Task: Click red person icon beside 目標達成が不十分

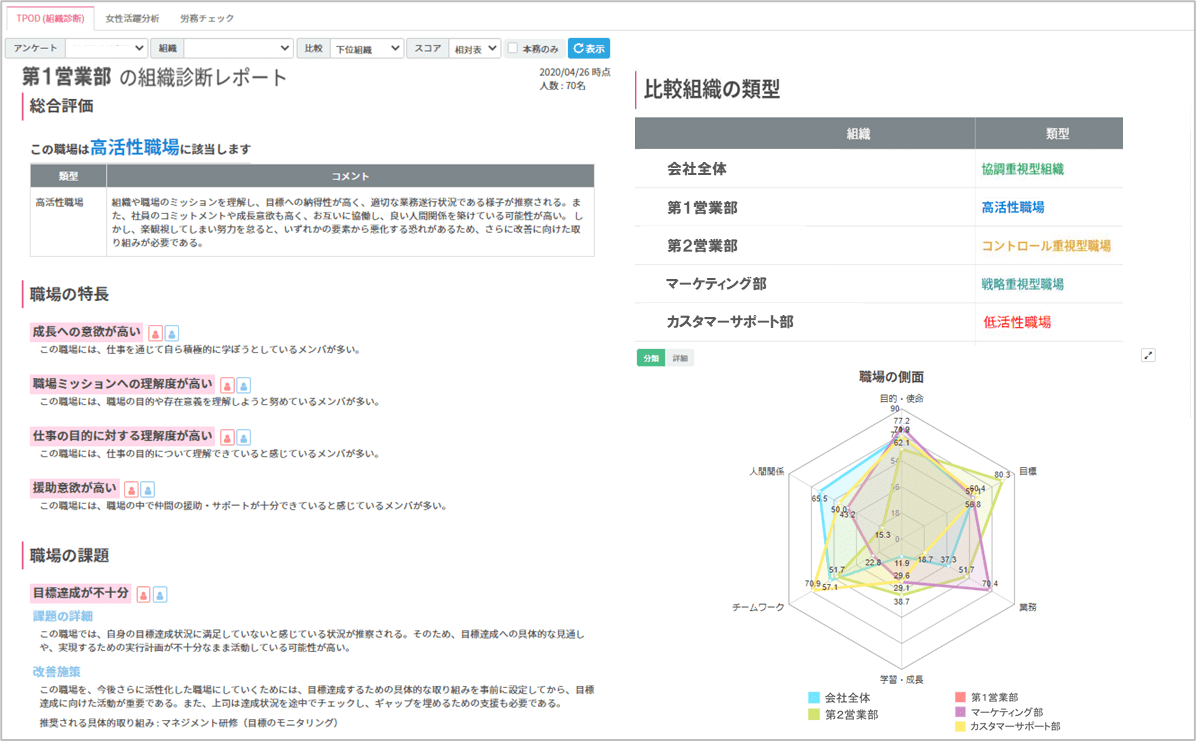Action: 143,594
